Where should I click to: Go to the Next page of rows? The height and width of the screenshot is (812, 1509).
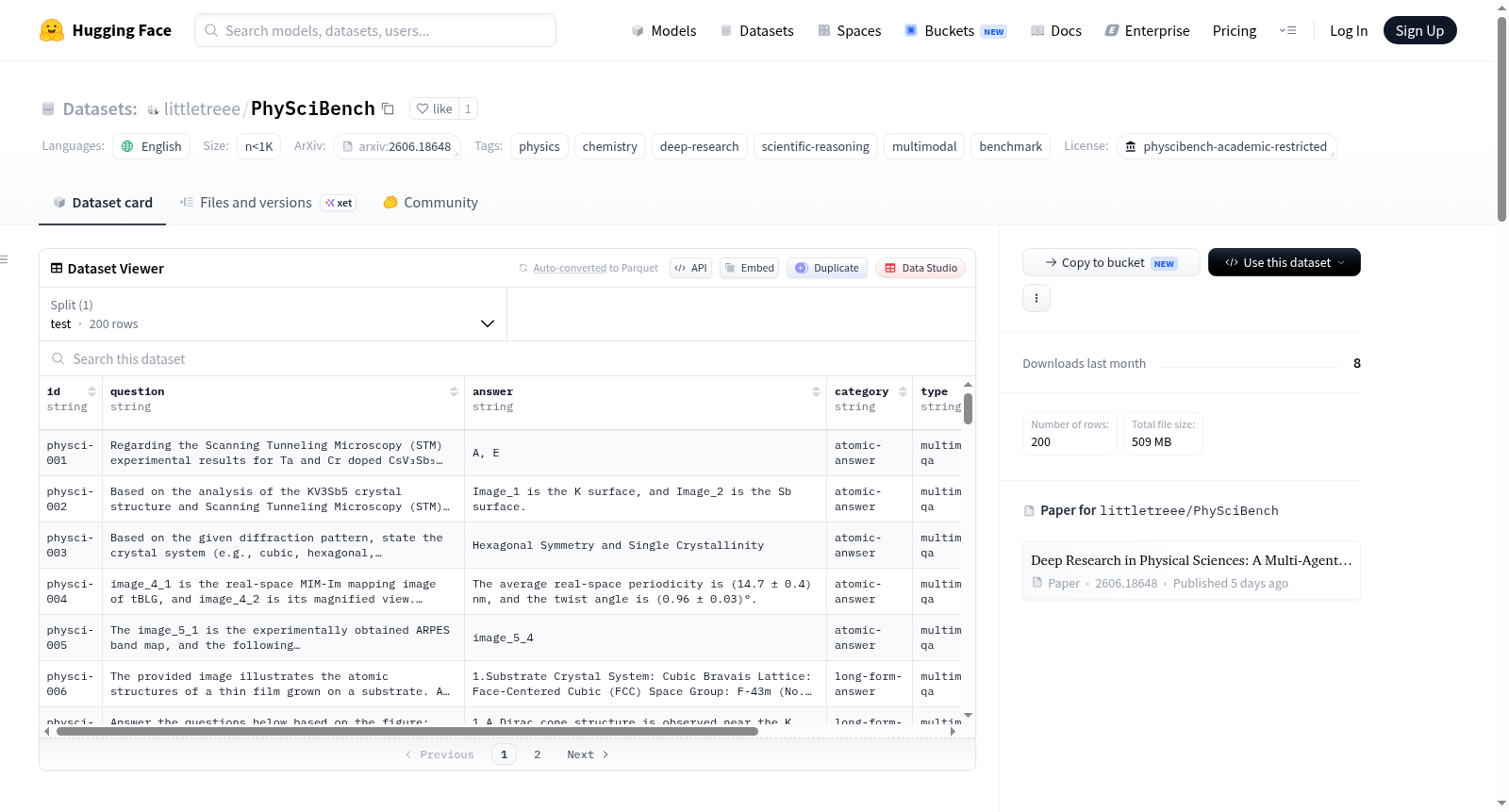tap(588, 754)
